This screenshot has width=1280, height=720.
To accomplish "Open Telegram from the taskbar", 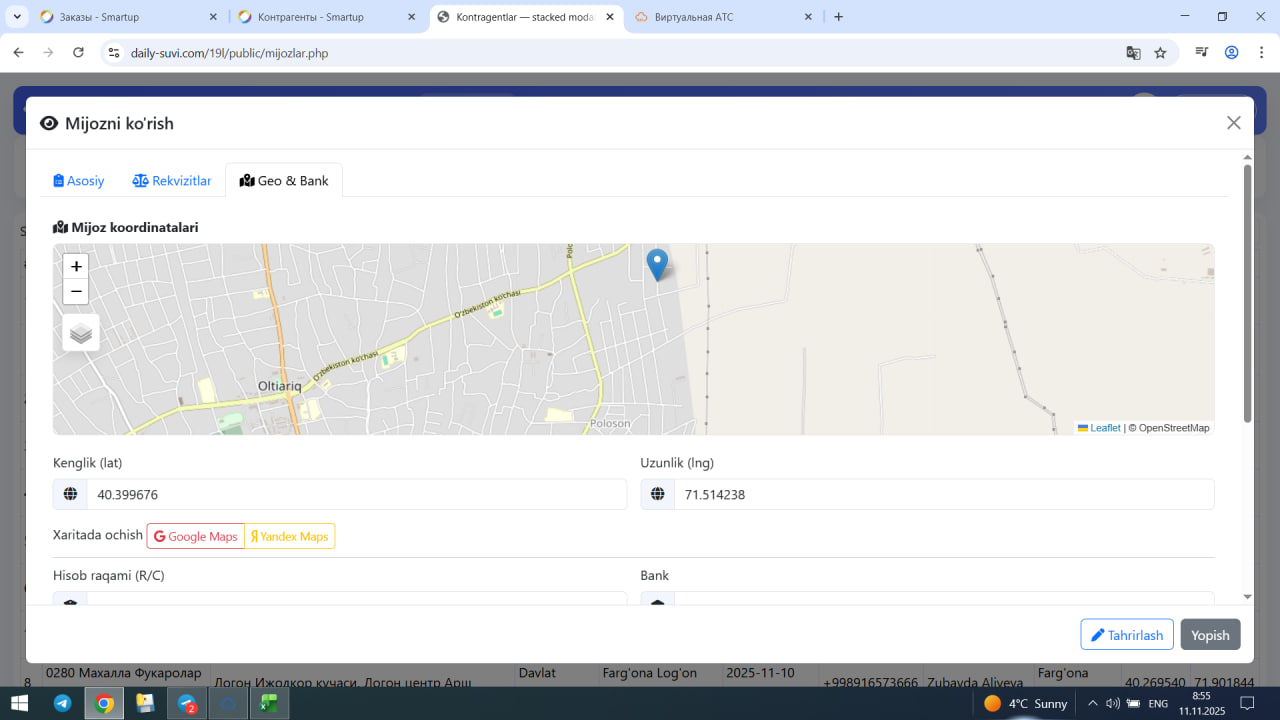I will click(62, 703).
